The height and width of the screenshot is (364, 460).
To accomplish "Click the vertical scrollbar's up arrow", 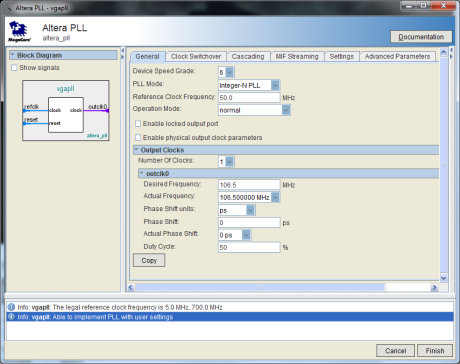I will coord(443,52).
